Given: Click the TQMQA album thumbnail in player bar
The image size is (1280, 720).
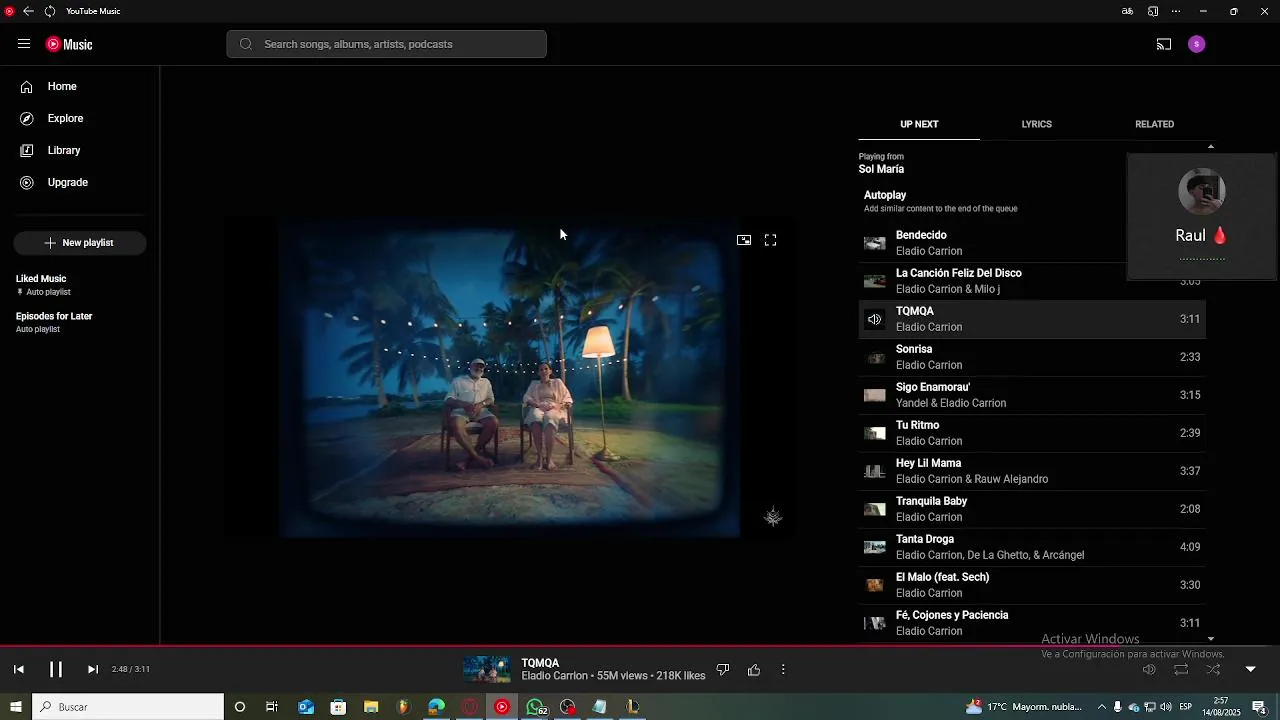Looking at the screenshot, I should click(487, 669).
